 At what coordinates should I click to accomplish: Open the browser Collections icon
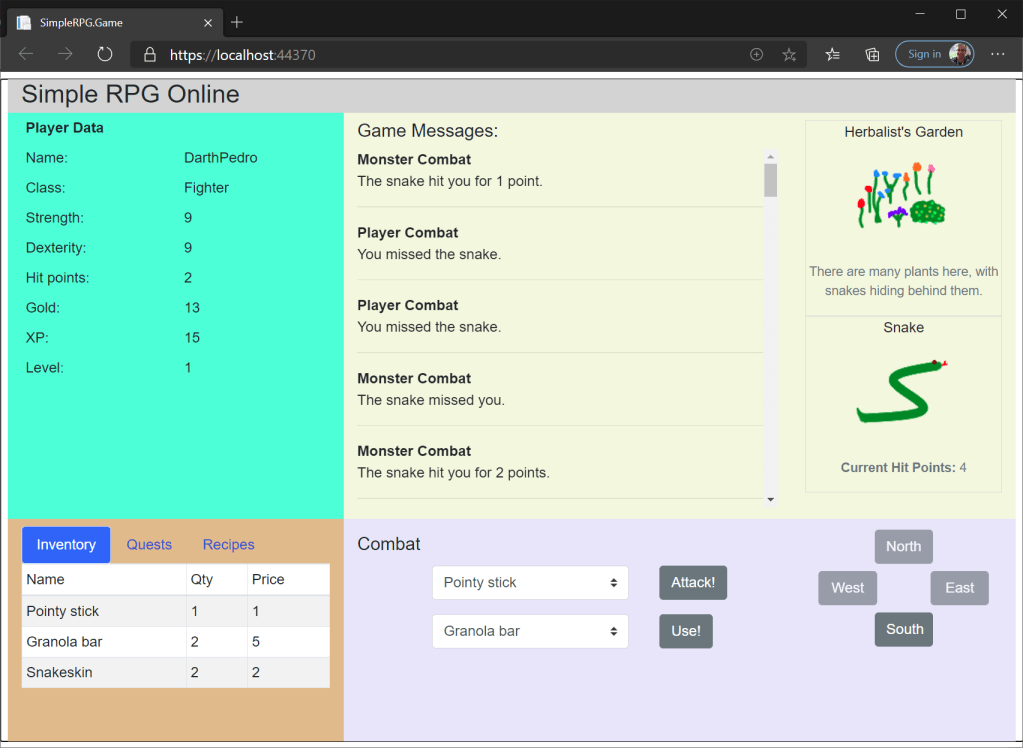tap(872, 55)
